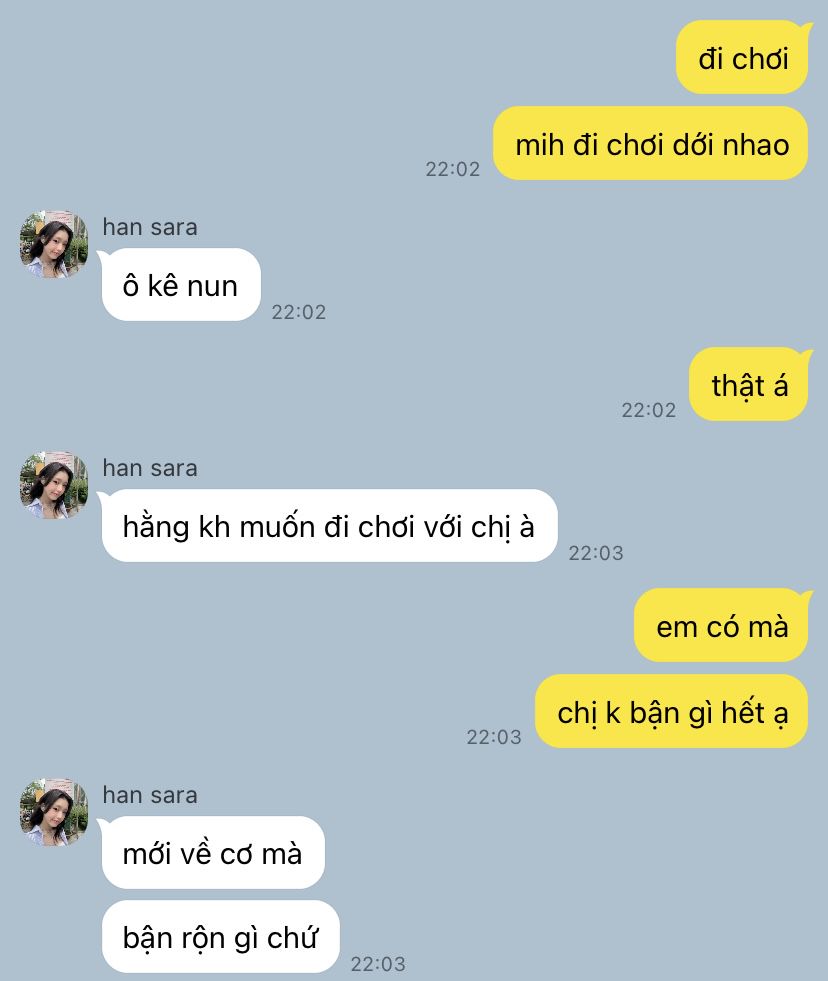Click han sara name above 'ô kê nun'
Viewport: 828px width, 981px height.
tap(150, 227)
